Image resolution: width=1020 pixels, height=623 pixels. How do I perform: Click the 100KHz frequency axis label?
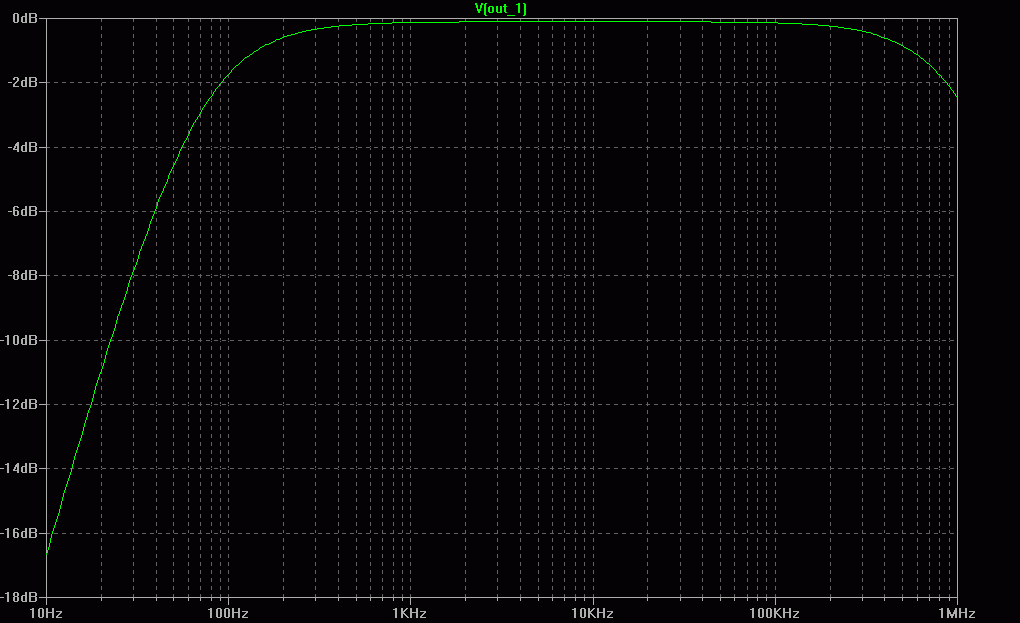tap(774, 613)
